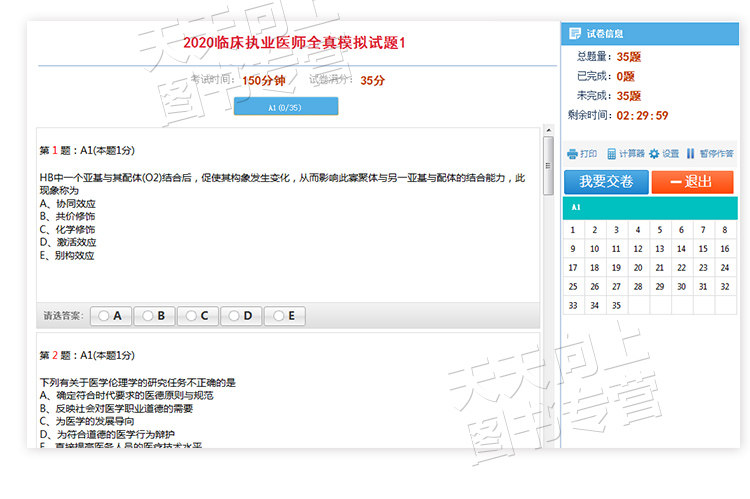Switch to the A1 (0/35) tab

(286, 106)
